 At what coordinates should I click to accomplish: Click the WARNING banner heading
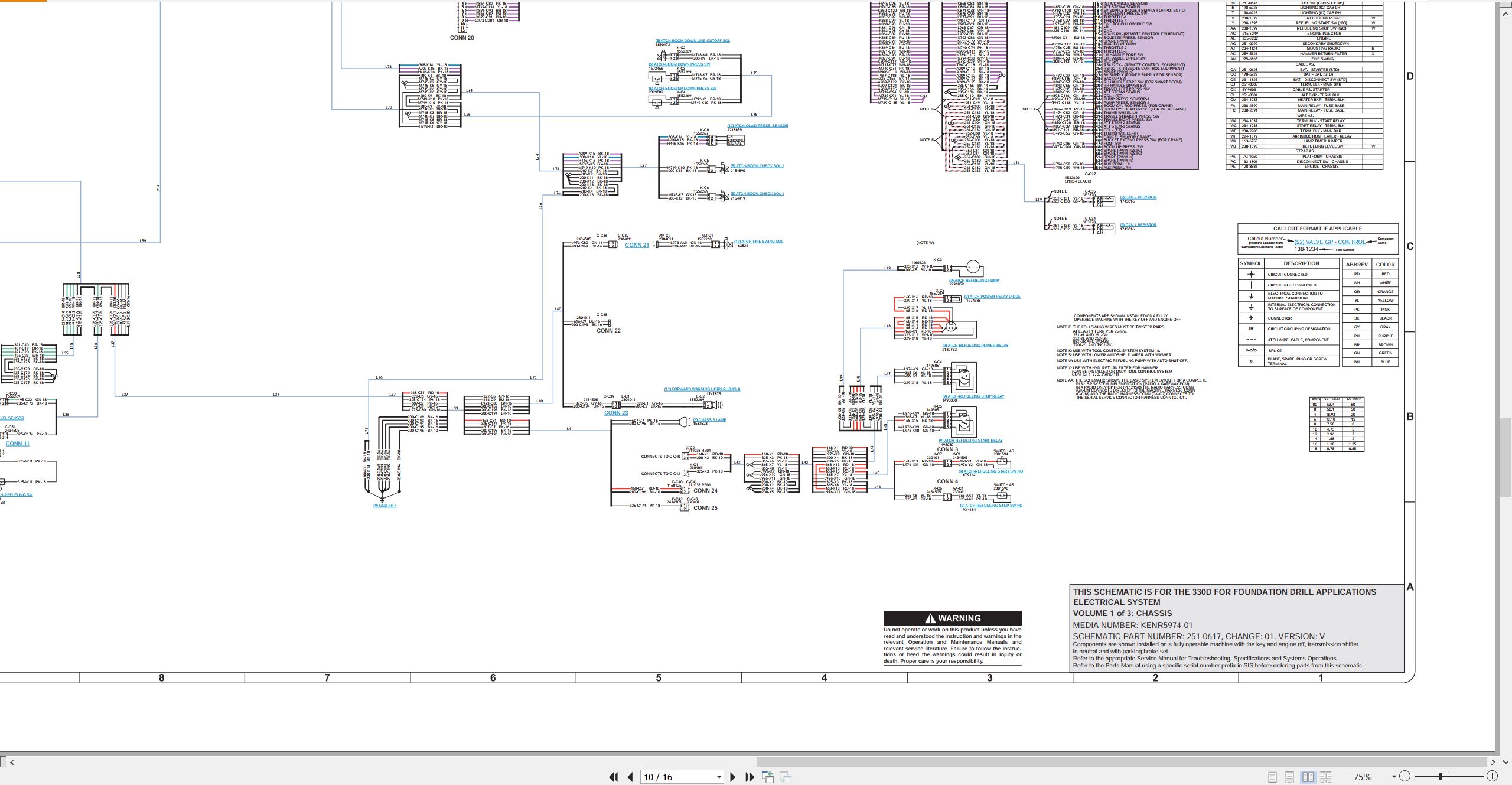[x=952, y=618]
